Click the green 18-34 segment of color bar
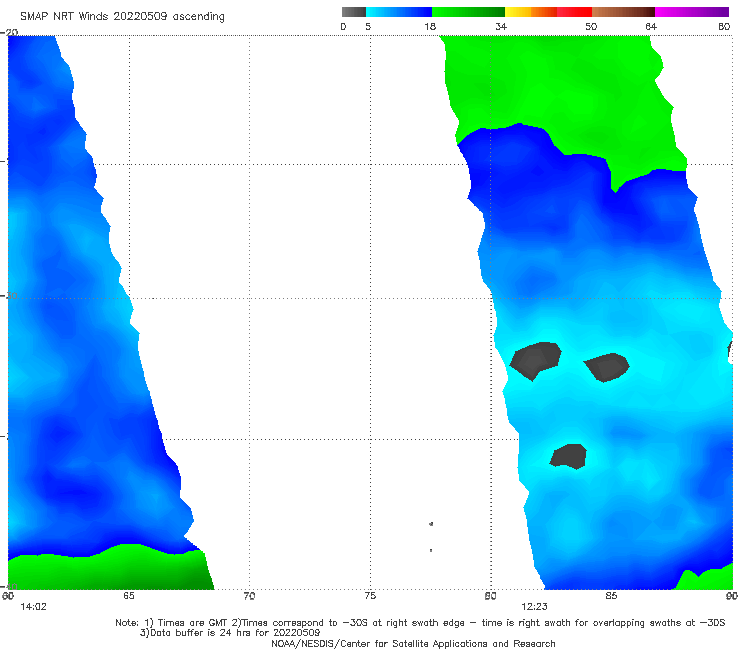Image resolution: width=740 pixels, height=650 pixels. pyautogui.click(x=468, y=12)
